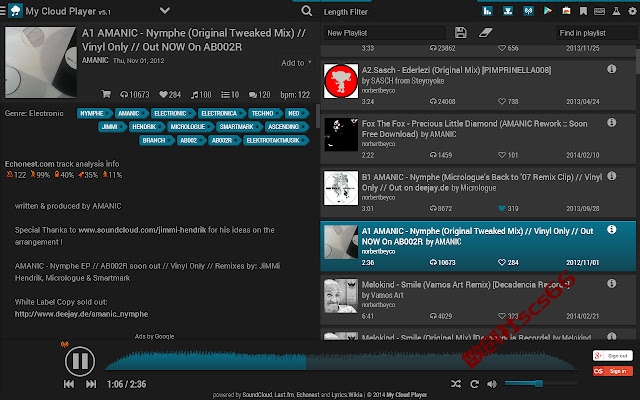Open the hamburger menu at top left
The image size is (640, 400).
point(2,11)
